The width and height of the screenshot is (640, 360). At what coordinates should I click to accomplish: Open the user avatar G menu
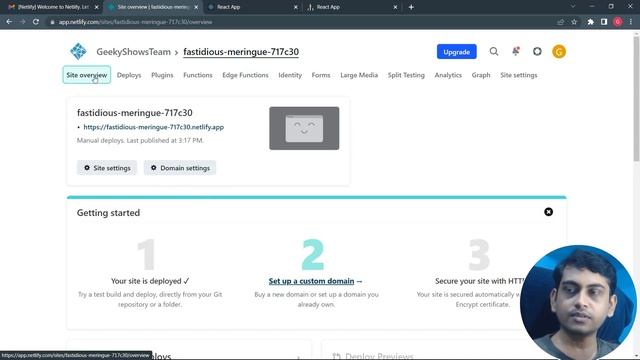[x=559, y=51]
